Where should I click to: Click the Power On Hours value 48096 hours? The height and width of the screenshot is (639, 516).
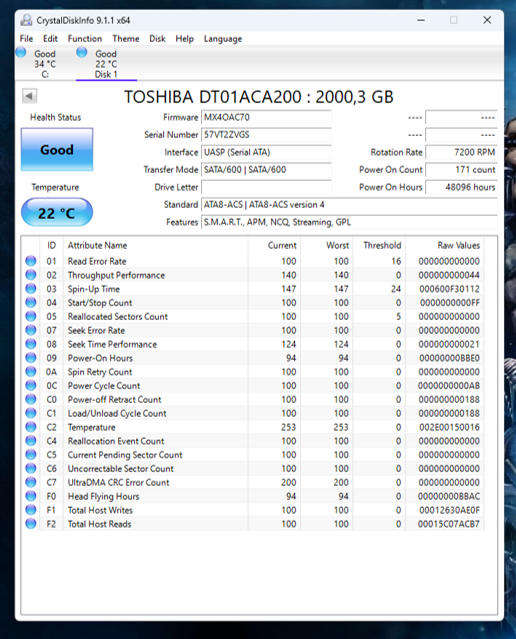point(461,187)
